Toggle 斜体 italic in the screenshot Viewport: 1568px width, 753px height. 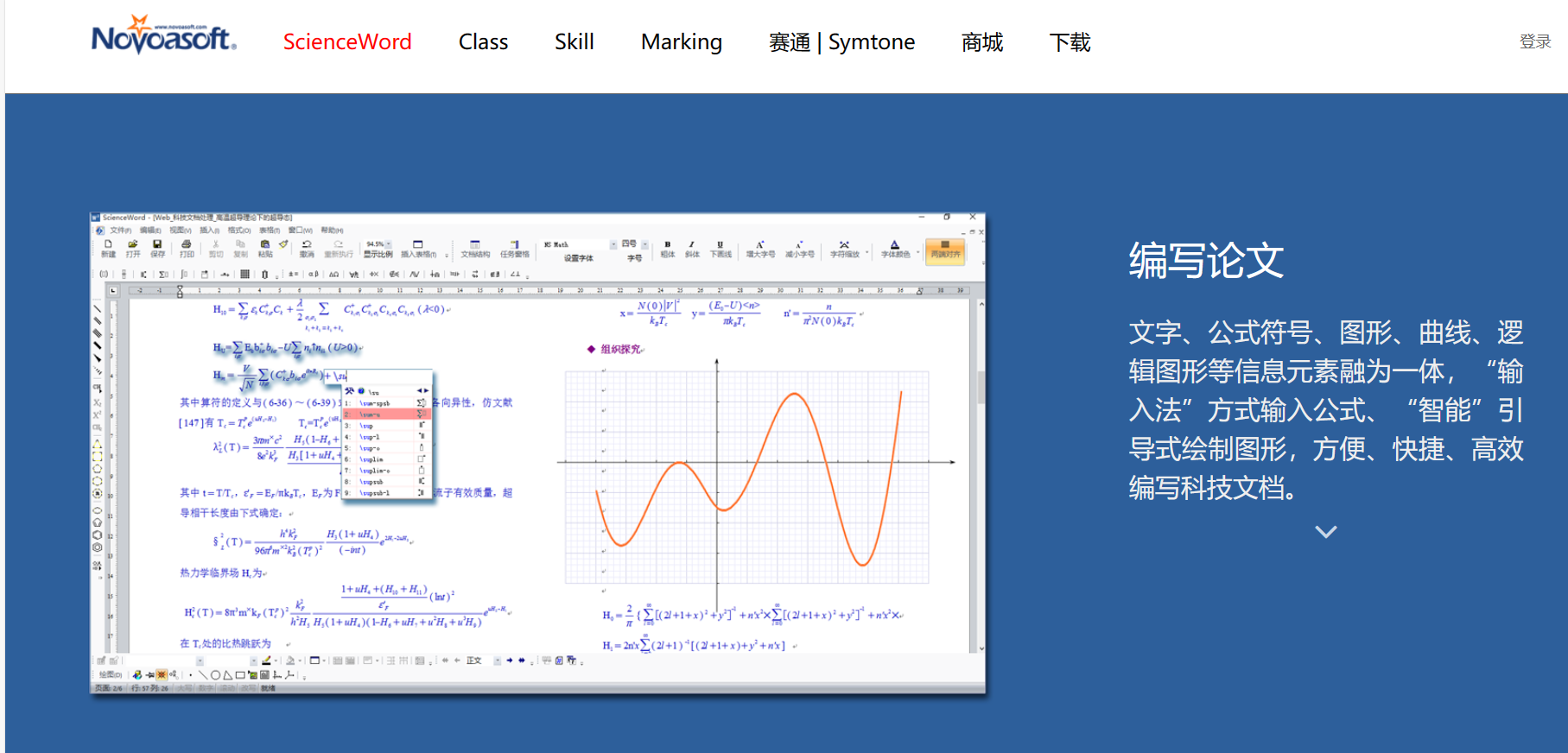(x=692, y=249)
